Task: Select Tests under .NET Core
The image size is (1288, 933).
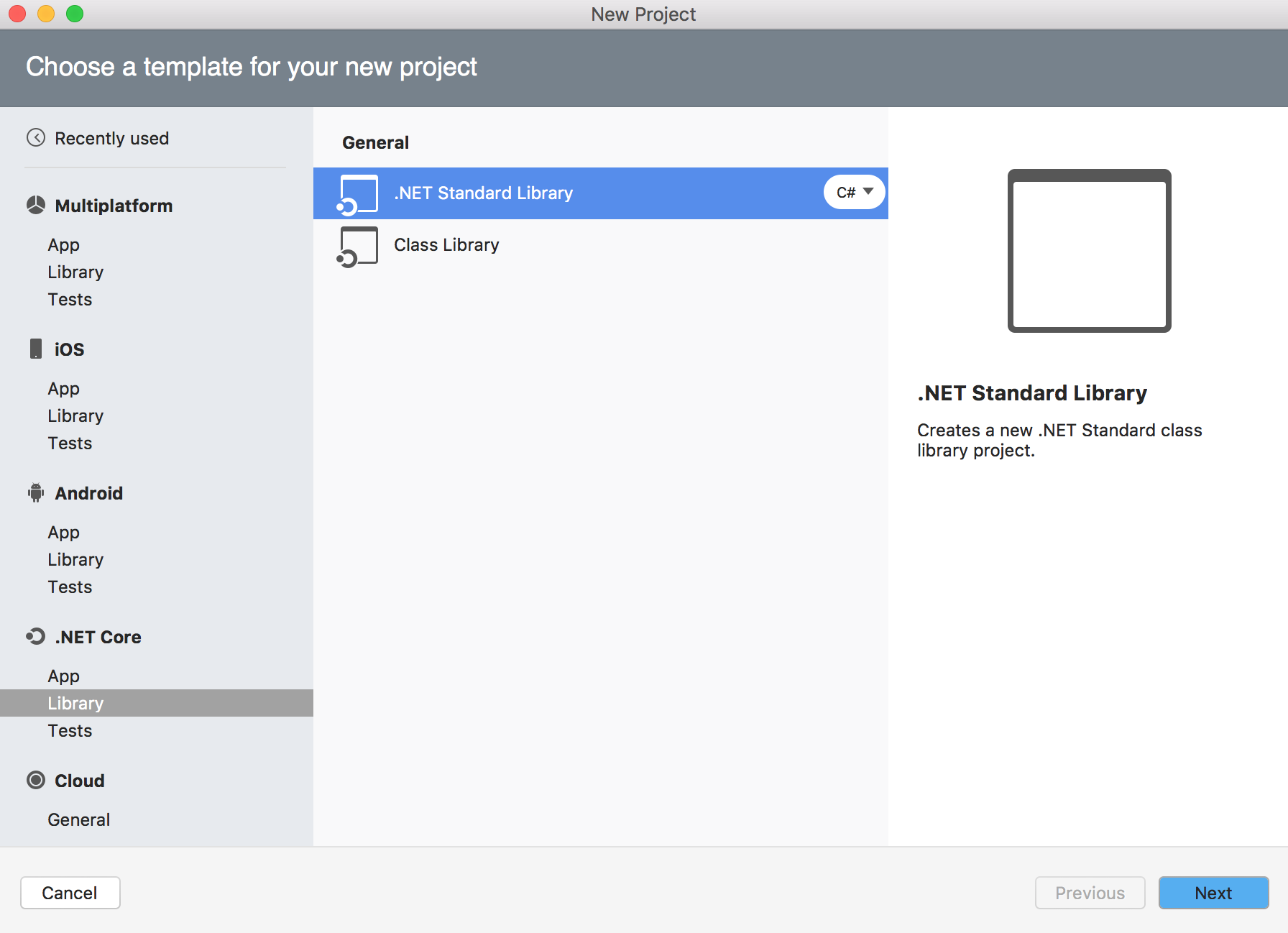Action: coord(70,731)
